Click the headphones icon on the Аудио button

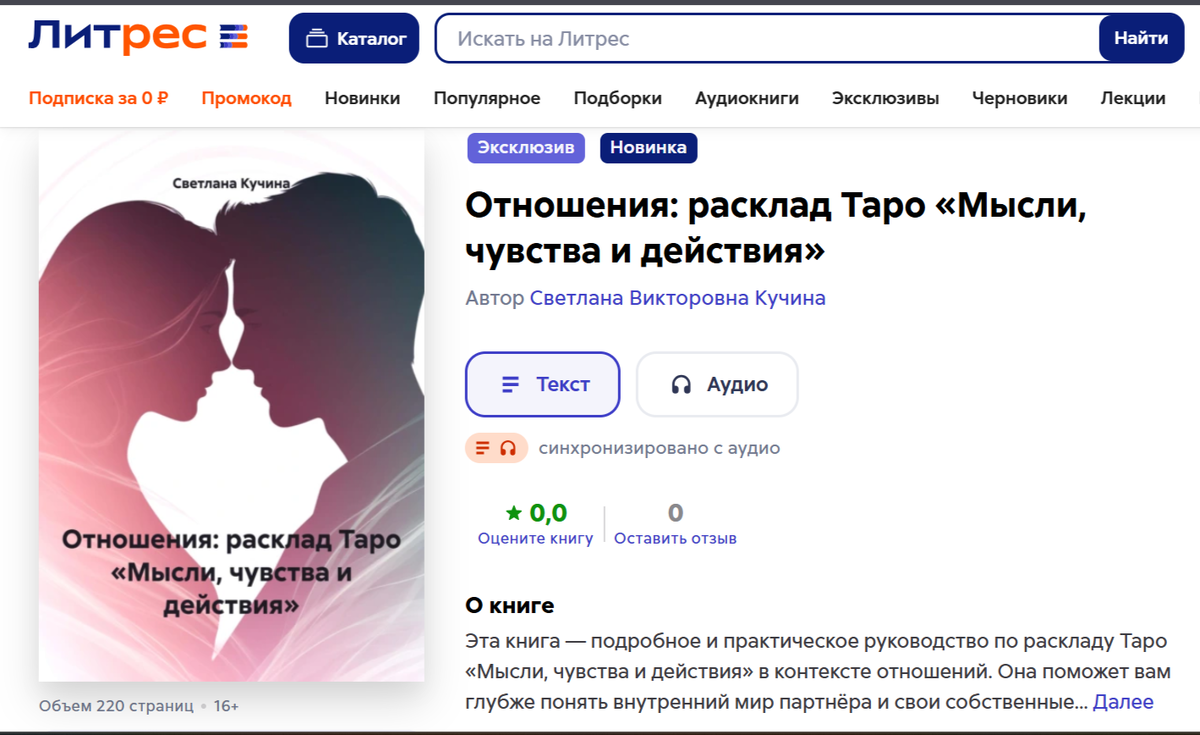(x=682, y=384)
